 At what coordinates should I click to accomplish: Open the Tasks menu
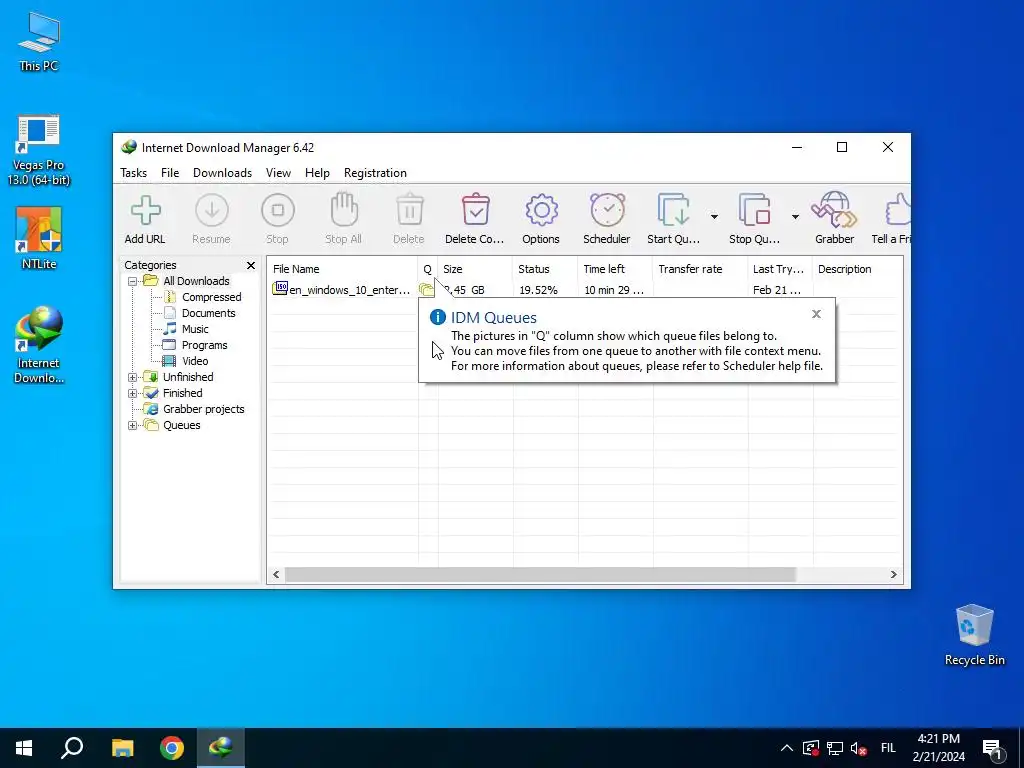133,173
